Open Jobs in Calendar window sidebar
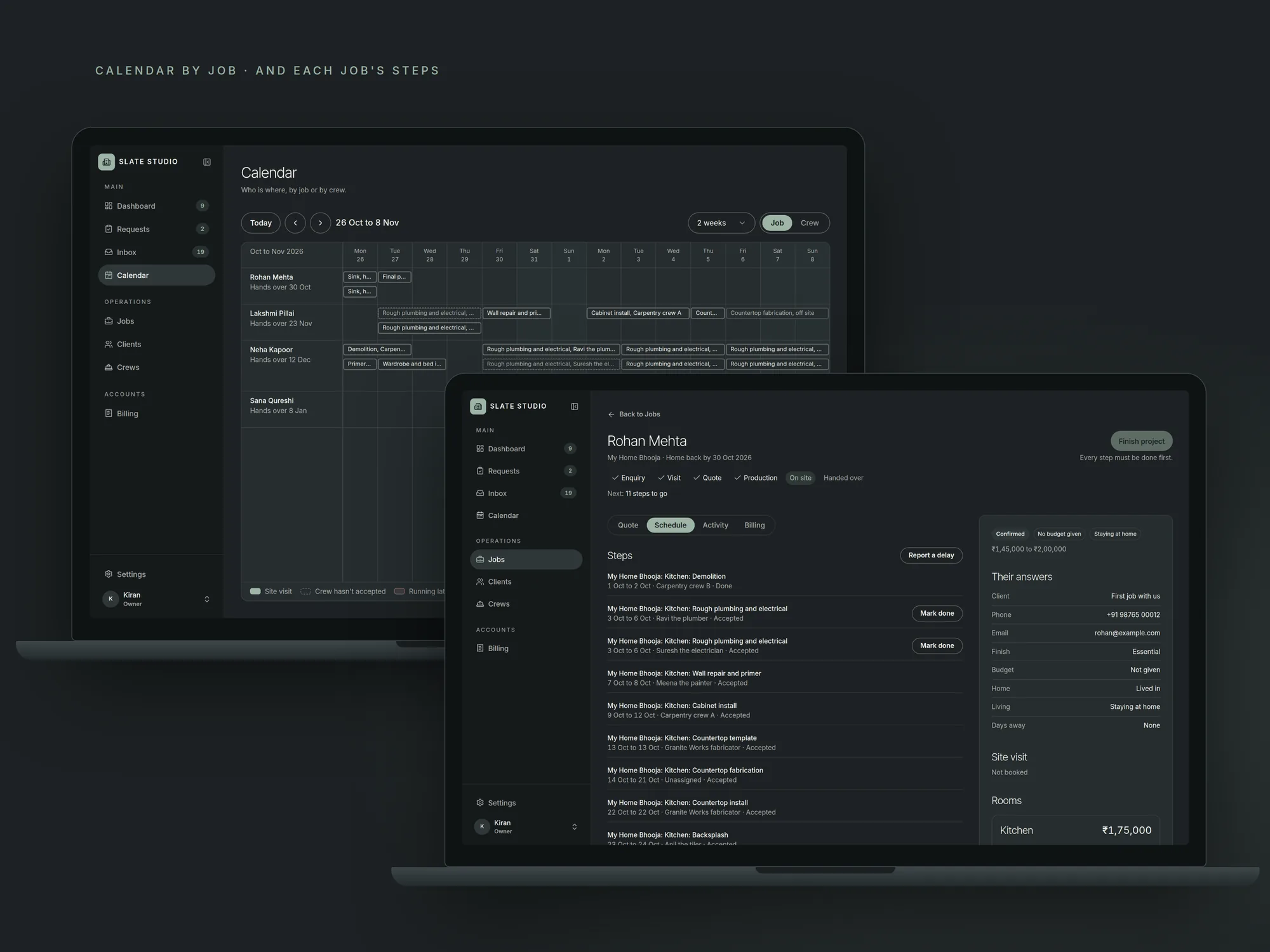Image resolution: width=1270 pixels, height=952 pixels. pos(156,321)
